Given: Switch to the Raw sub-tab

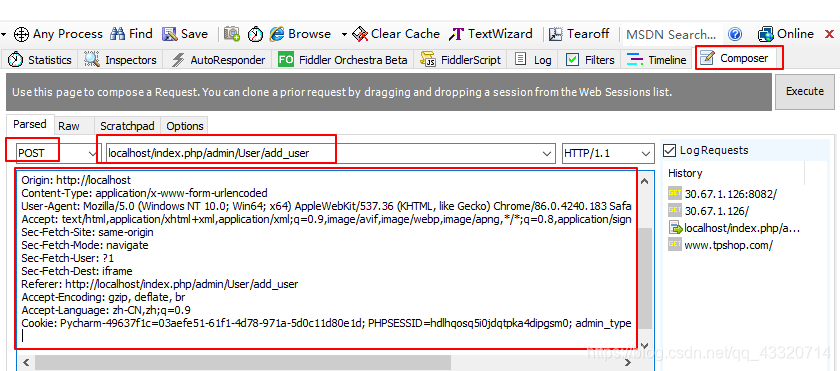Looking at the screenshot, I should coord(69,126).
